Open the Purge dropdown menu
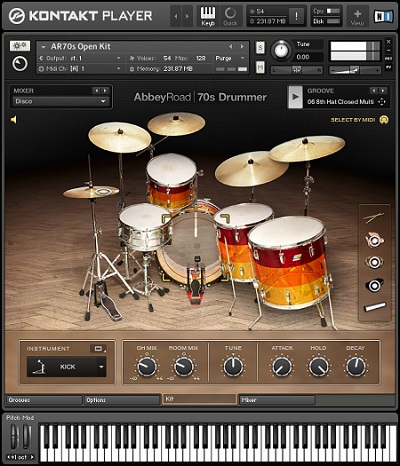 (x=230, y=58)
